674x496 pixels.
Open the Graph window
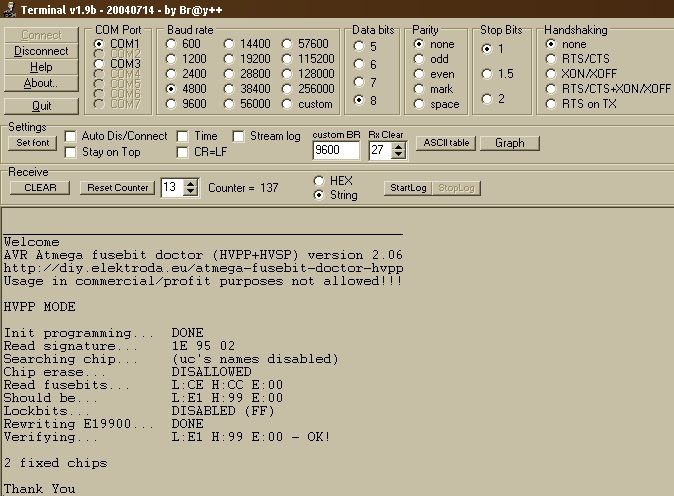[509, 143]
